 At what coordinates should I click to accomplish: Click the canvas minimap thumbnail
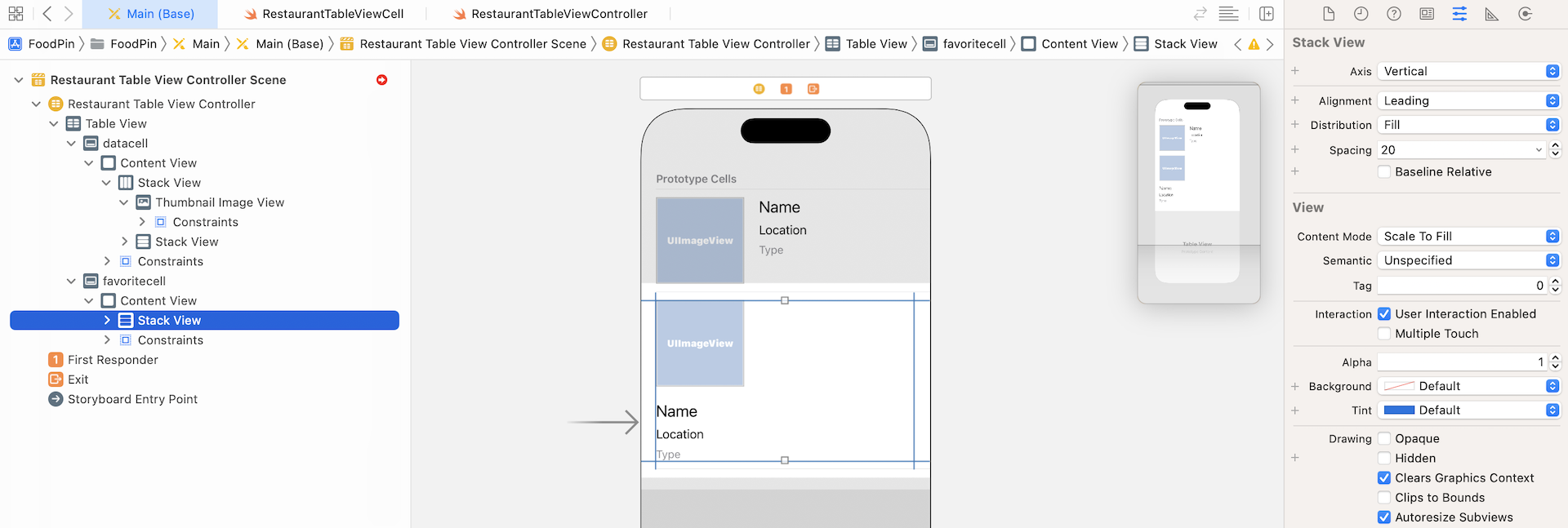1198,193
